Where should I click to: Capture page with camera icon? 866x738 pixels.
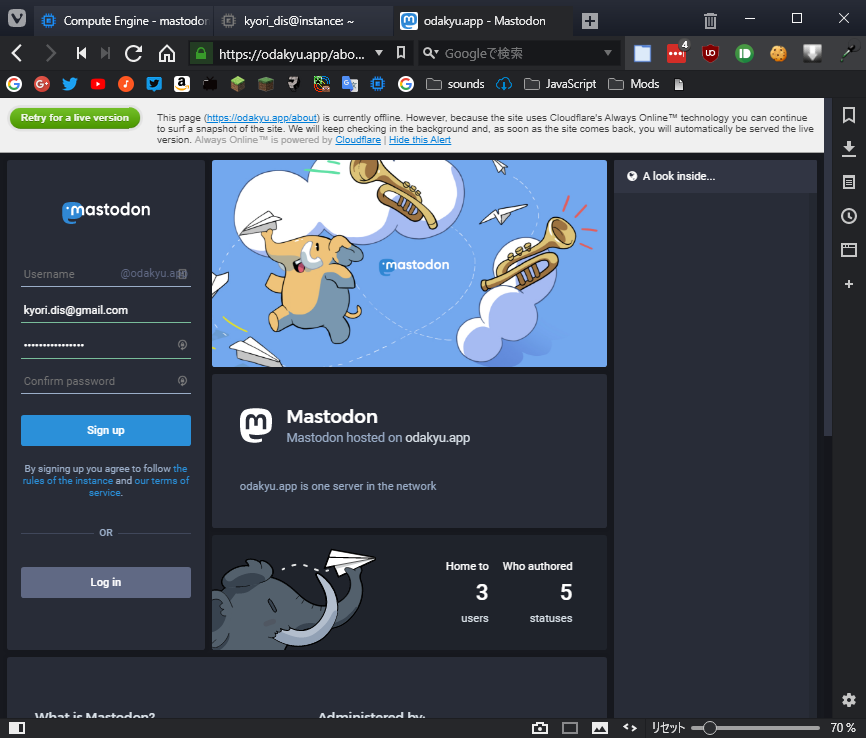[540, 728]
